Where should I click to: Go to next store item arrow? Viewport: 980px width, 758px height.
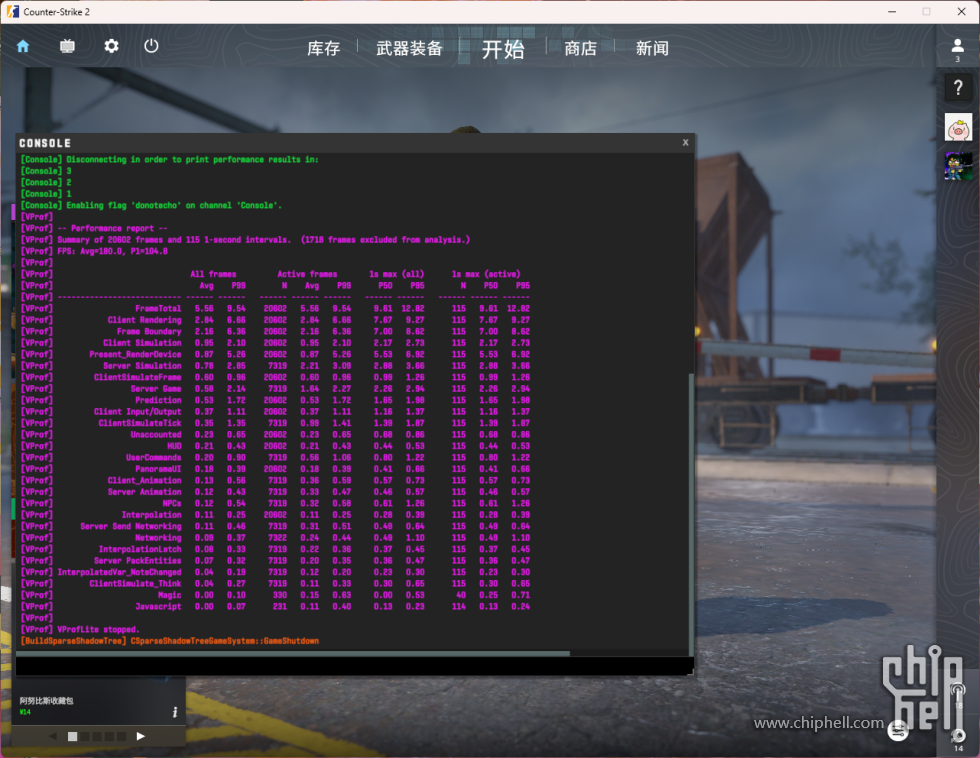pyautogui.click(x=141, y=736)
